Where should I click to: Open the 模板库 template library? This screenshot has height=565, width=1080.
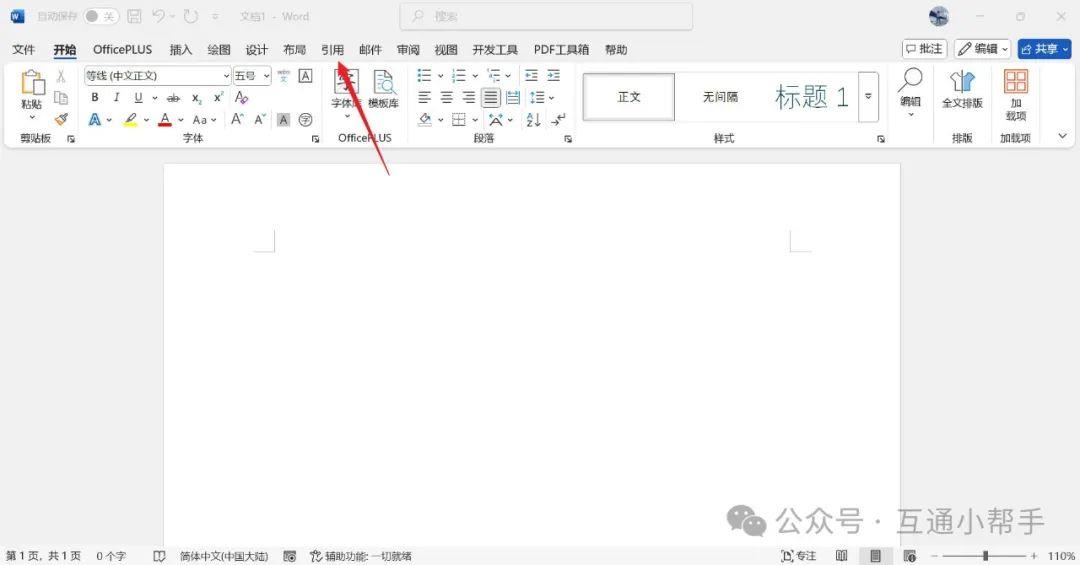[x=383, y=90]
